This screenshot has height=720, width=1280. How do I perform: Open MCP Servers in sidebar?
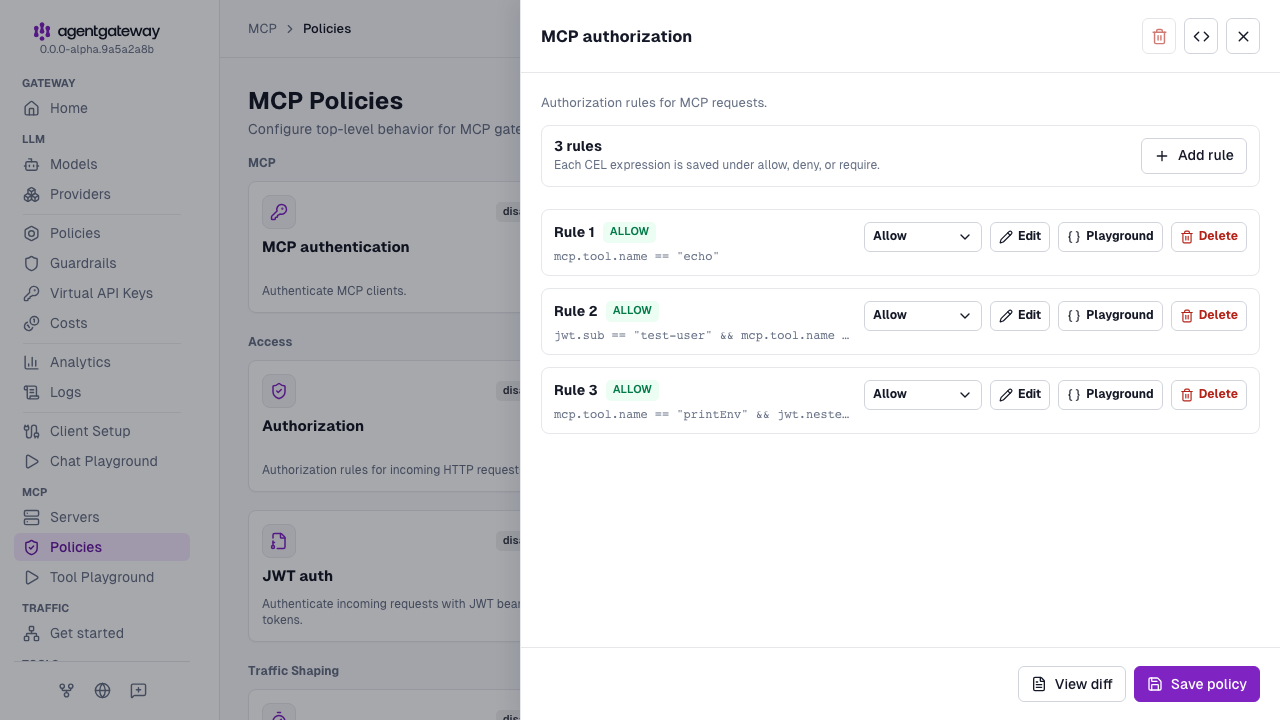click(102, 517)
